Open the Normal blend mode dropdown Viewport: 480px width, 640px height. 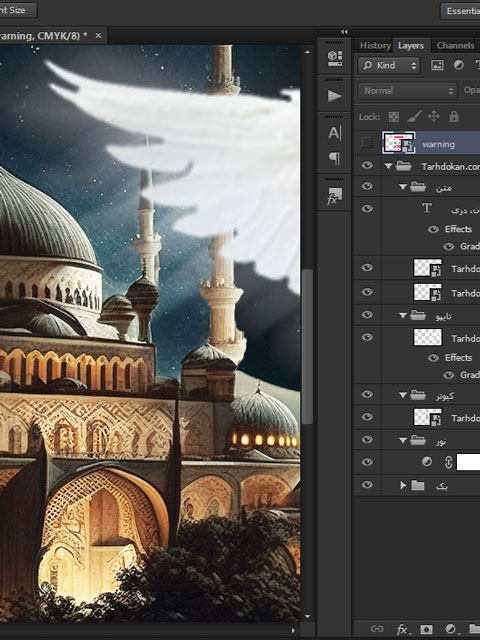(407, 91)
